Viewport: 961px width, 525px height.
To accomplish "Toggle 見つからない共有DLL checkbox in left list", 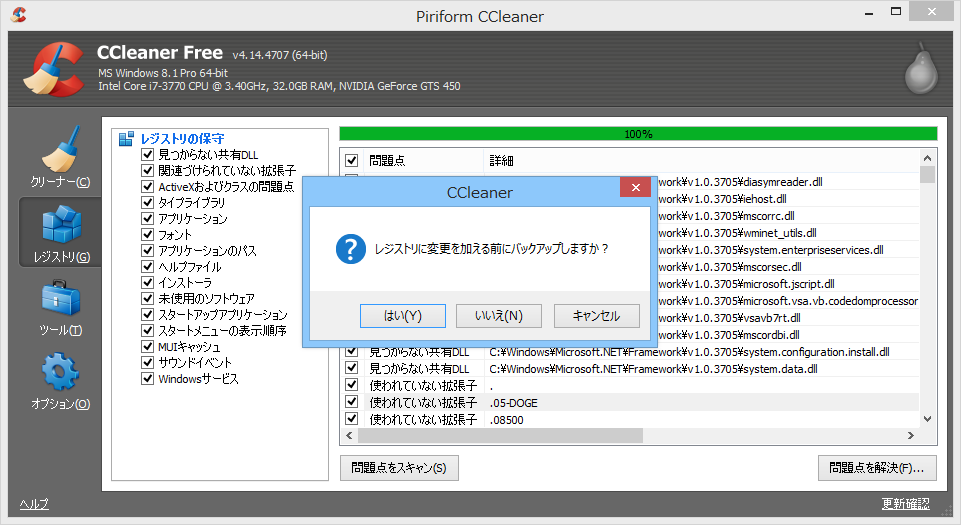I will coord(147,154).
